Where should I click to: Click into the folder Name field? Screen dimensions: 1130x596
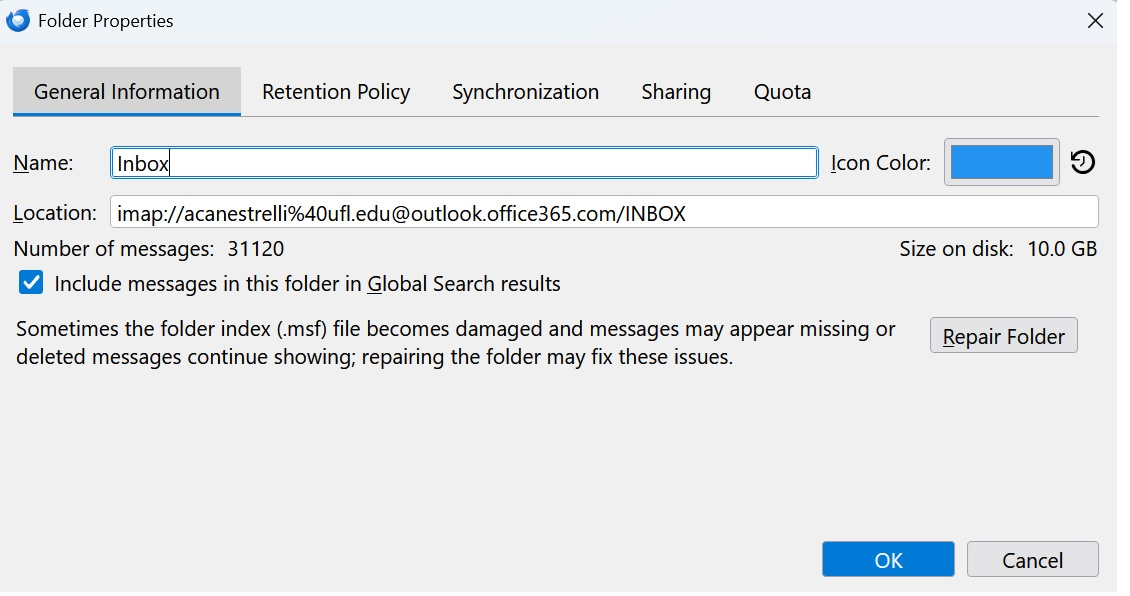[464, 163]
